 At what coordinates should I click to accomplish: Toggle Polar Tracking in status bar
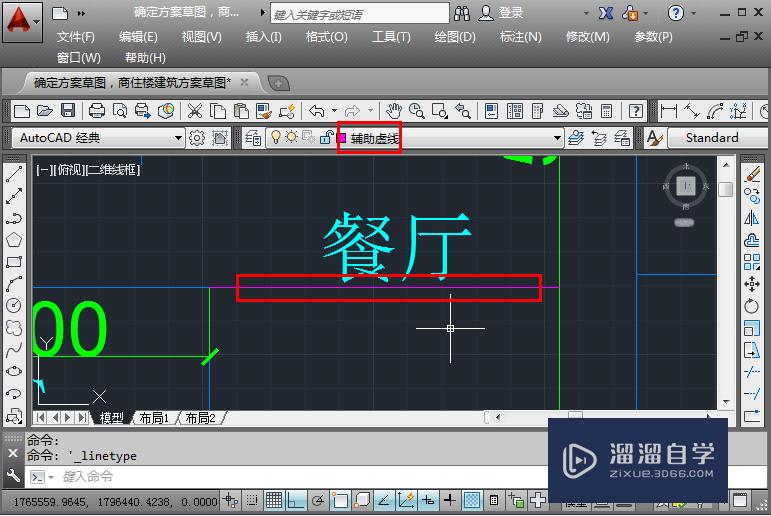coord(318,500)
